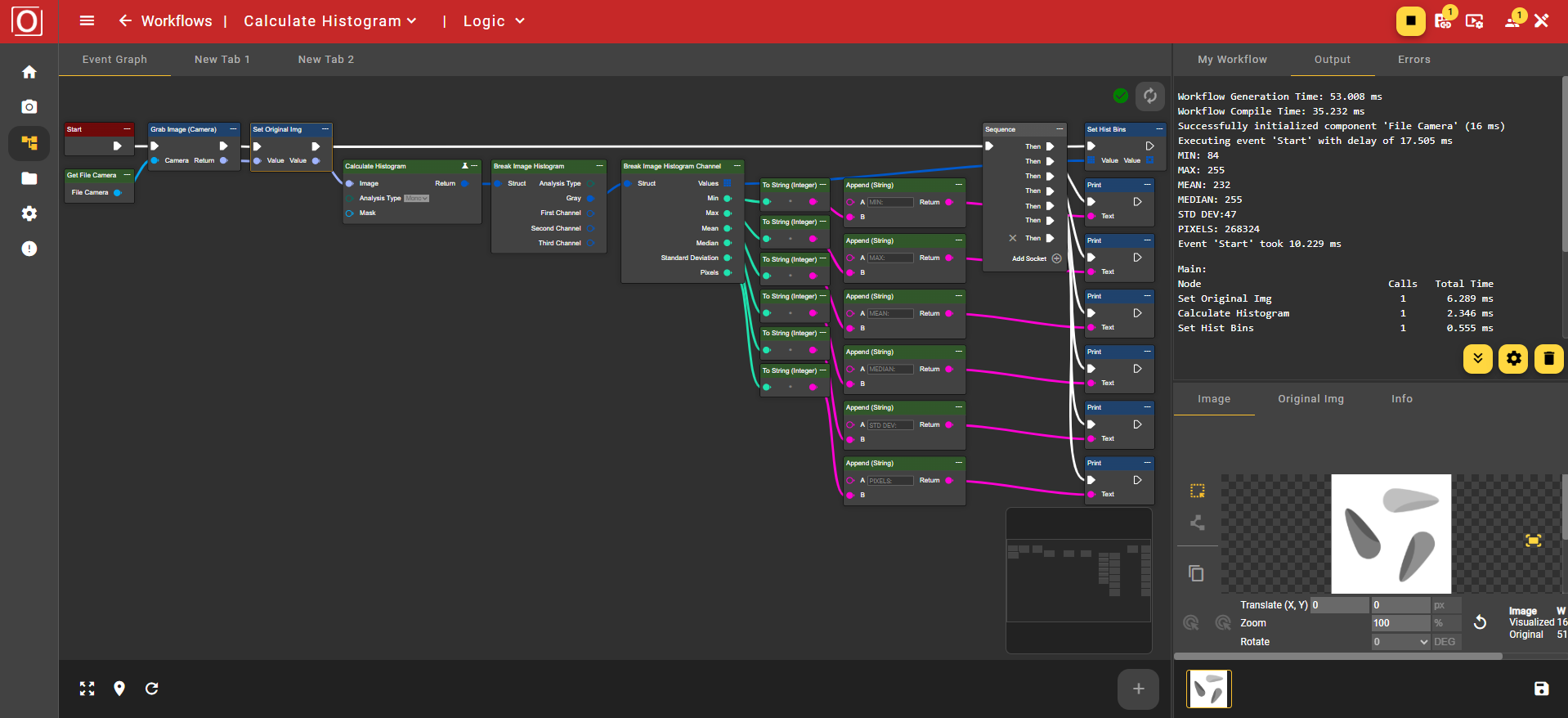Click the fit-to-screen icon below canvas
Viewport: 1568px width, 718px height.
(x=87, y=689)
